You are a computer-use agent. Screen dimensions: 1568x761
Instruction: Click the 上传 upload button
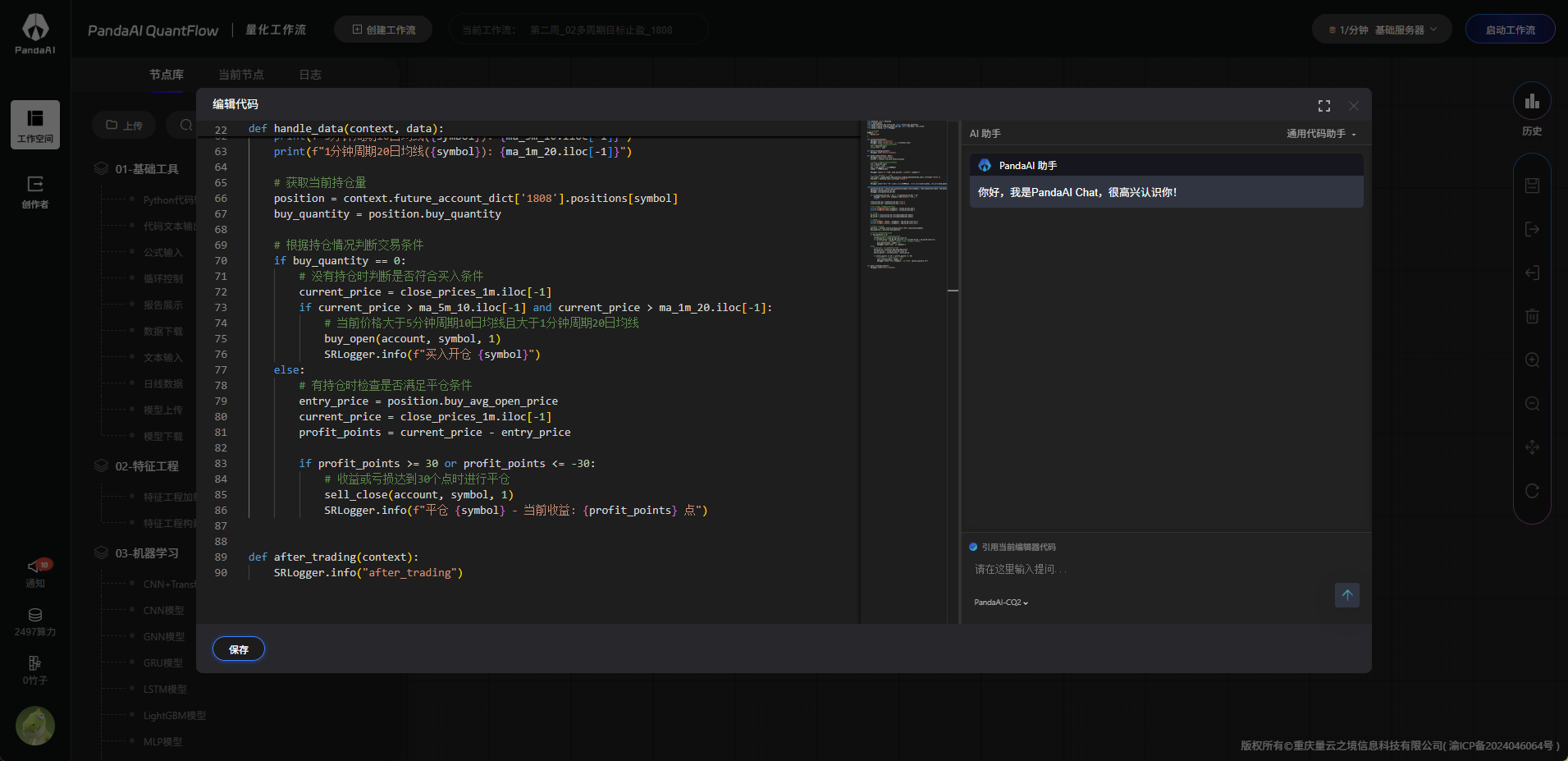point(124,126)
